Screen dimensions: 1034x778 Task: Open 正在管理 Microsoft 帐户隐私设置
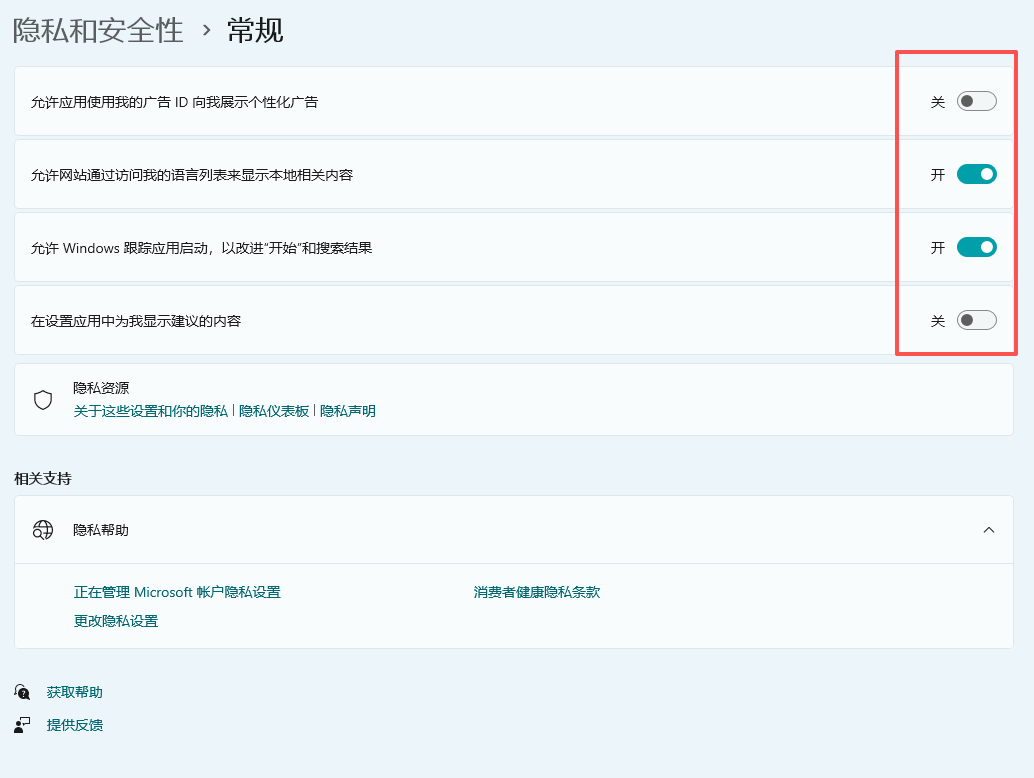pos(176,591)
